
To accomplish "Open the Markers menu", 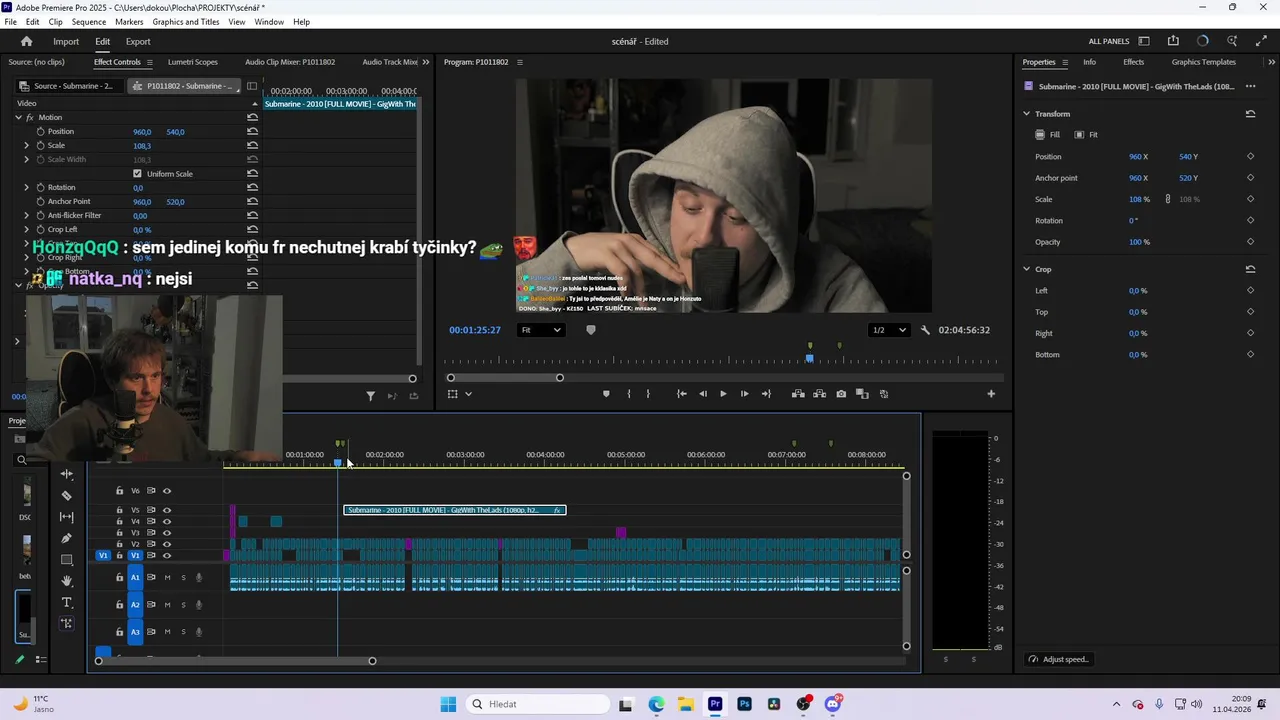I will point(129,22).
